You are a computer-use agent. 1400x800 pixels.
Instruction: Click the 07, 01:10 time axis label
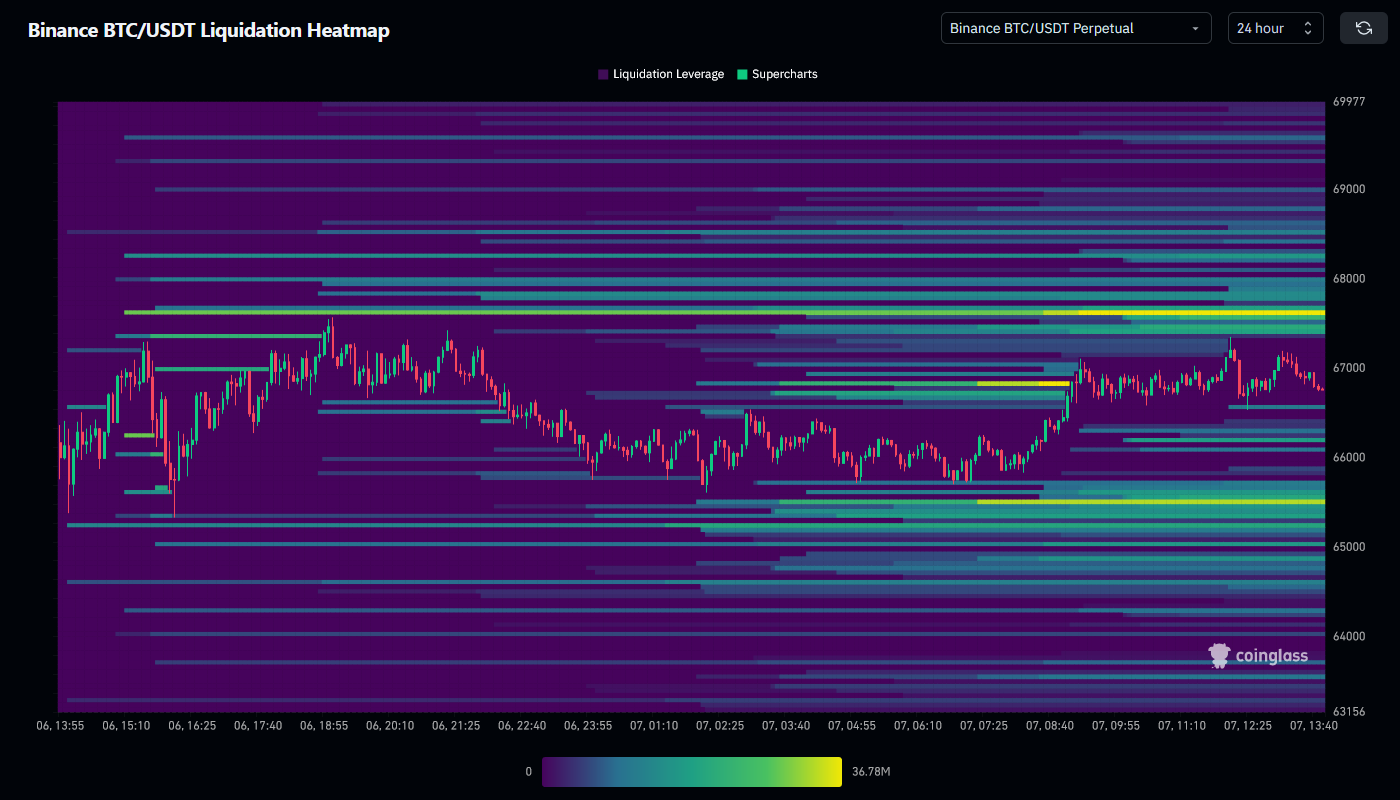point(654,726)
